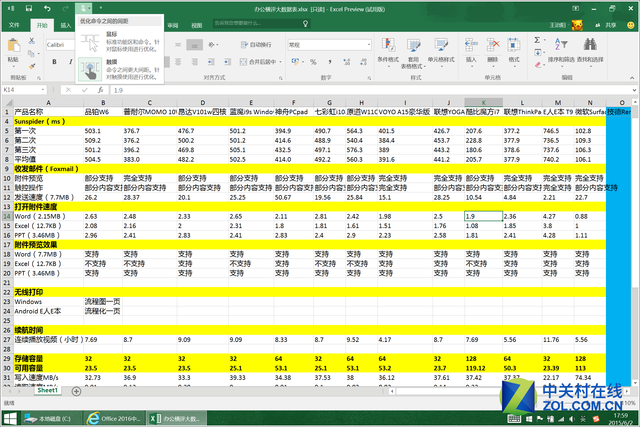Add a new sheet with plus icon
This screenshot has height=427, width=640.
pyautogui.click(x=76, y=391)
